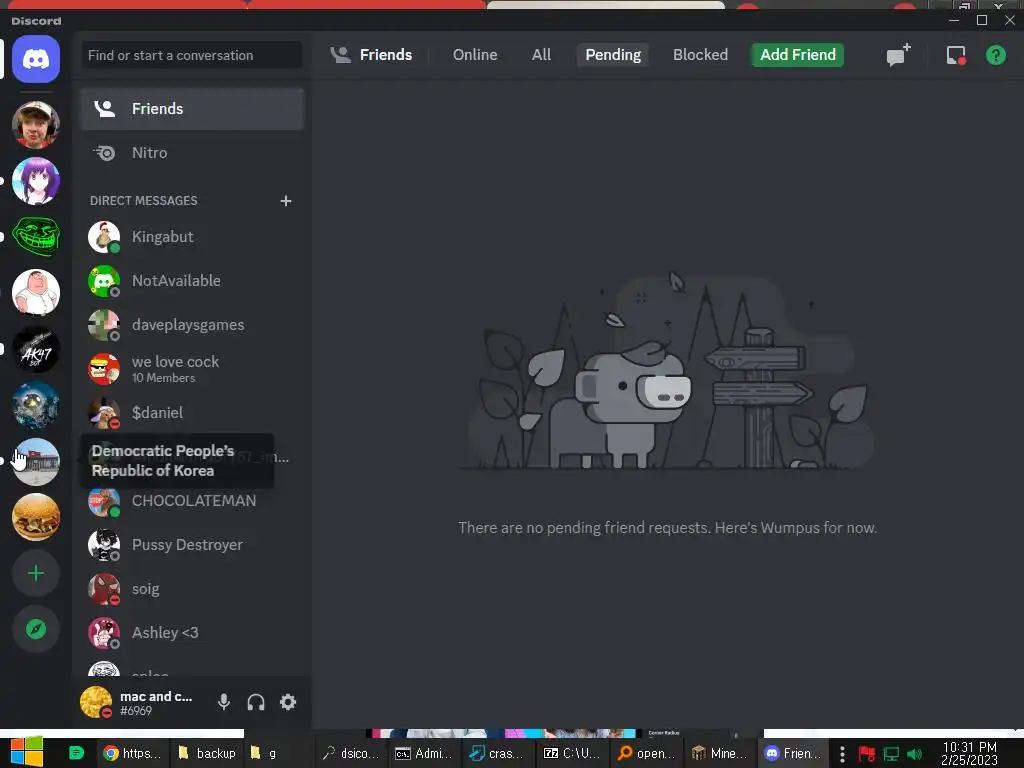Screen dimensions: 1024x768
Task: Click the Friends header title
Action: tap(385, 55)
